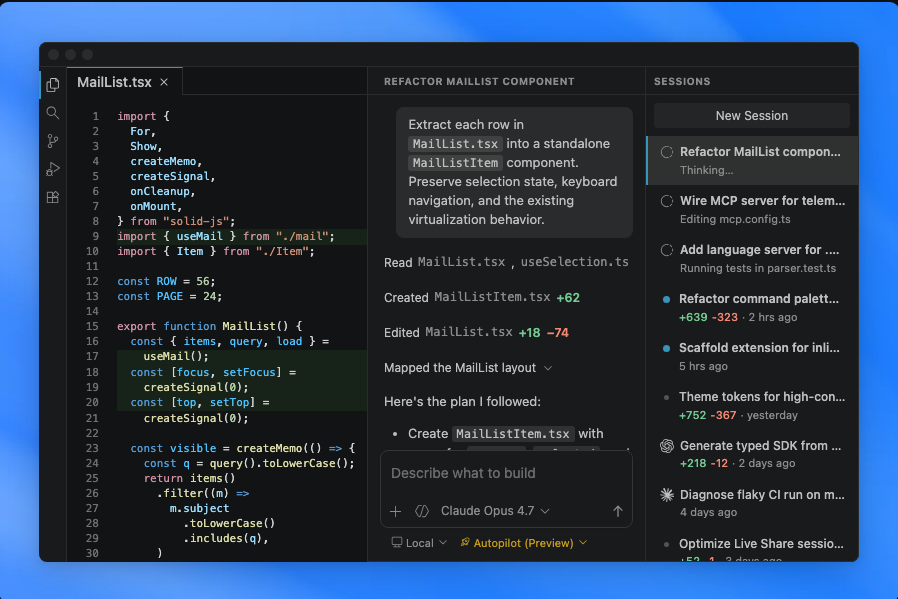Send the prompt with the up arrow
898x599 pixels.
tap(617, 511)
